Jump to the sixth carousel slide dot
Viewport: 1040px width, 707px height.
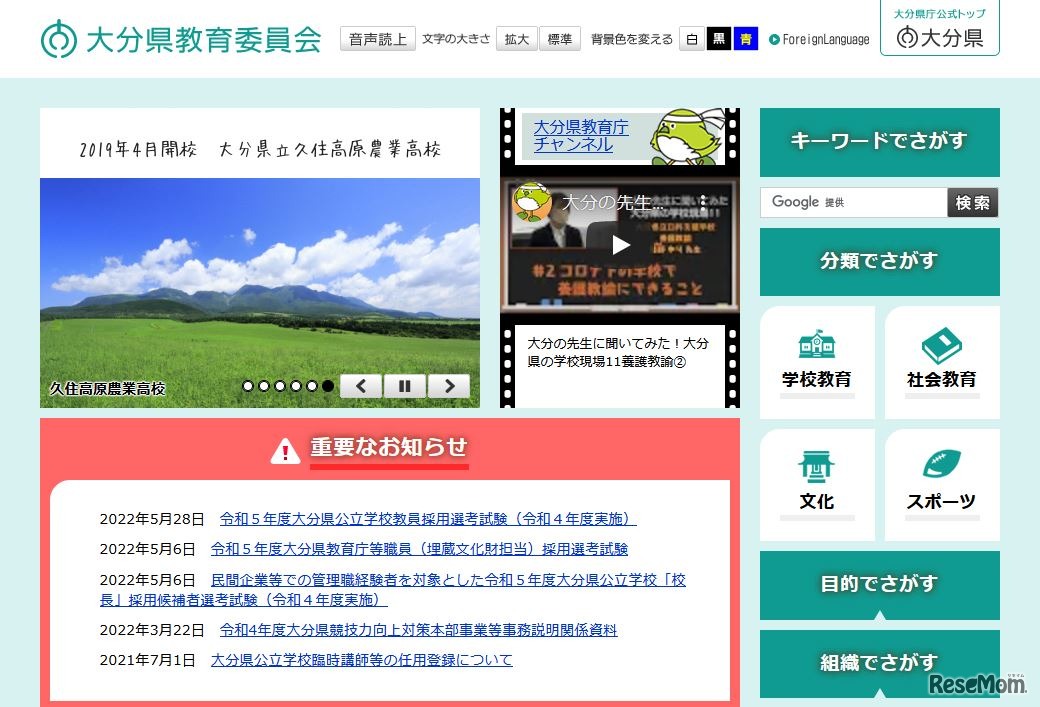pyautogui.click(x=327, y=384)
